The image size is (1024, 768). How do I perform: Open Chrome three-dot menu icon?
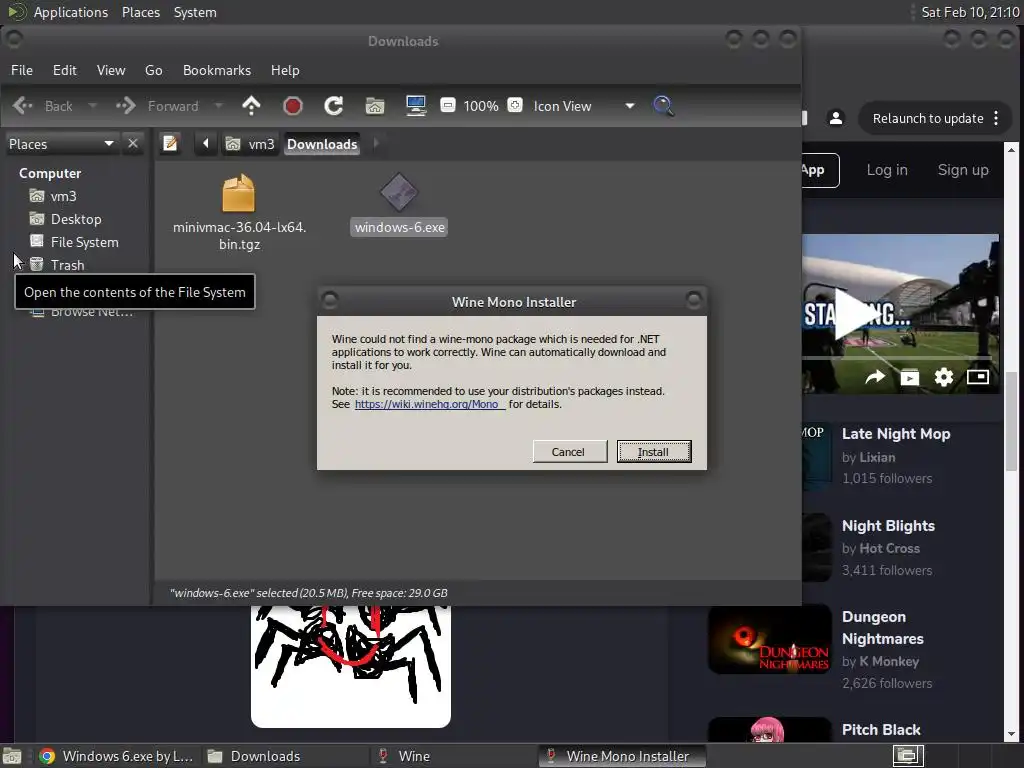(996, 118)
